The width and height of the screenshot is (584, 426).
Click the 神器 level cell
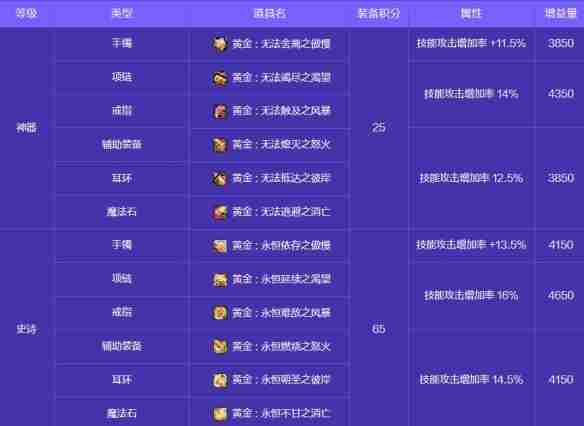click(x=27, y=128)
